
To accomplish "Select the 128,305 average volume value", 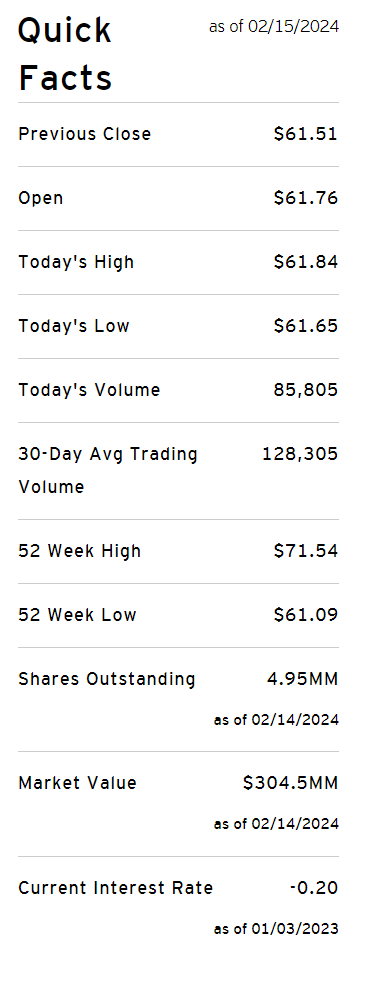I will pos(300,454).
